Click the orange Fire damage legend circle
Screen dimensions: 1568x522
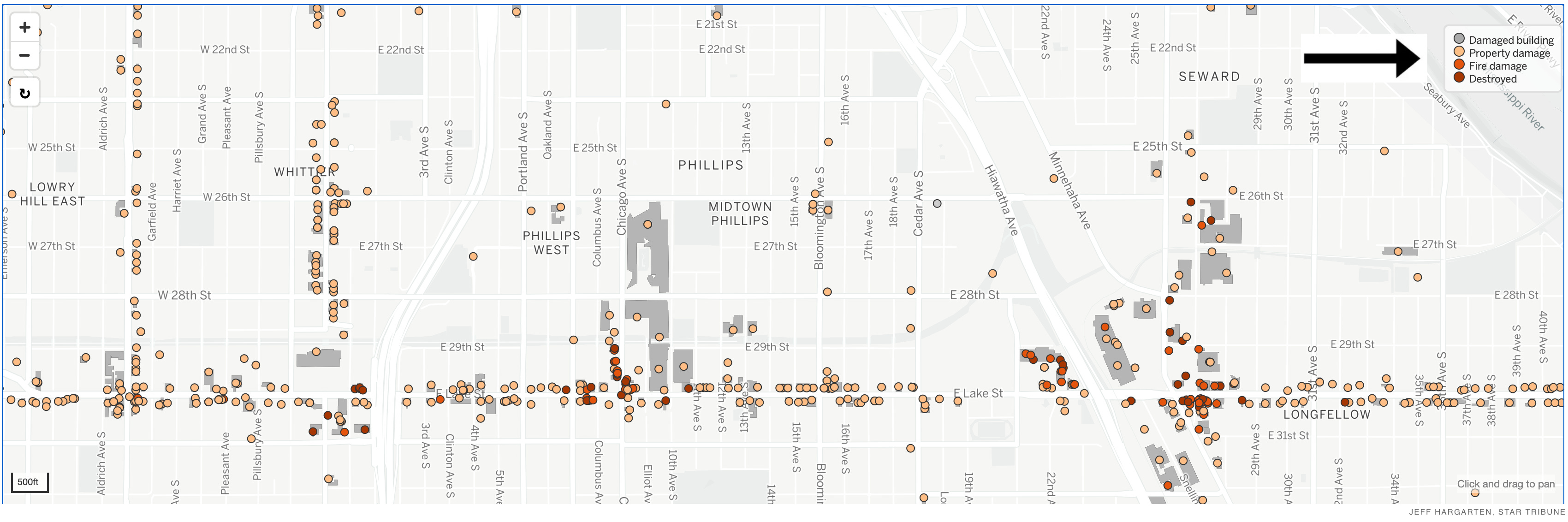1458,65
